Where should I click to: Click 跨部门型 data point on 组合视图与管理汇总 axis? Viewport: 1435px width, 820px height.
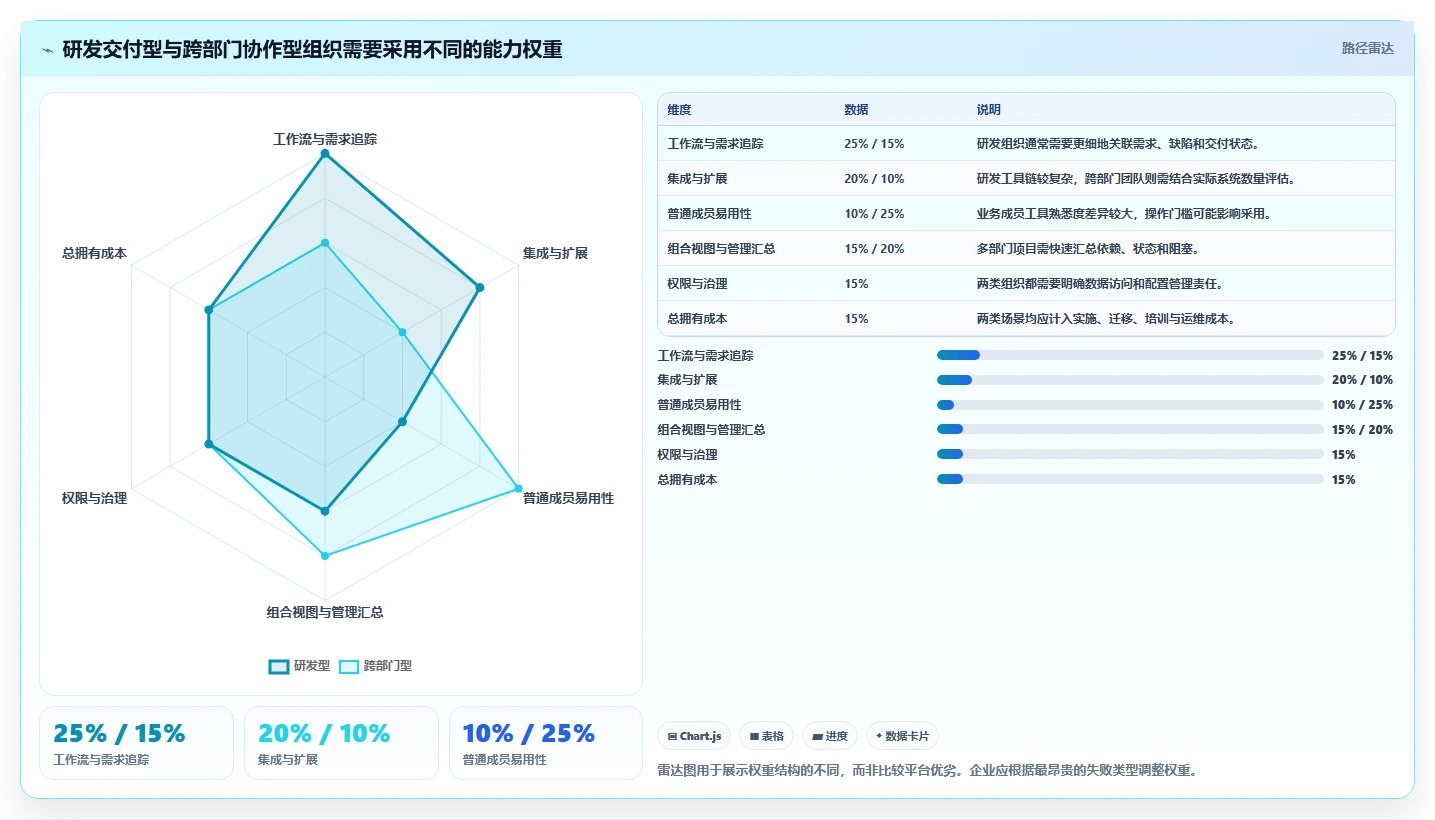tap(325, 555)
